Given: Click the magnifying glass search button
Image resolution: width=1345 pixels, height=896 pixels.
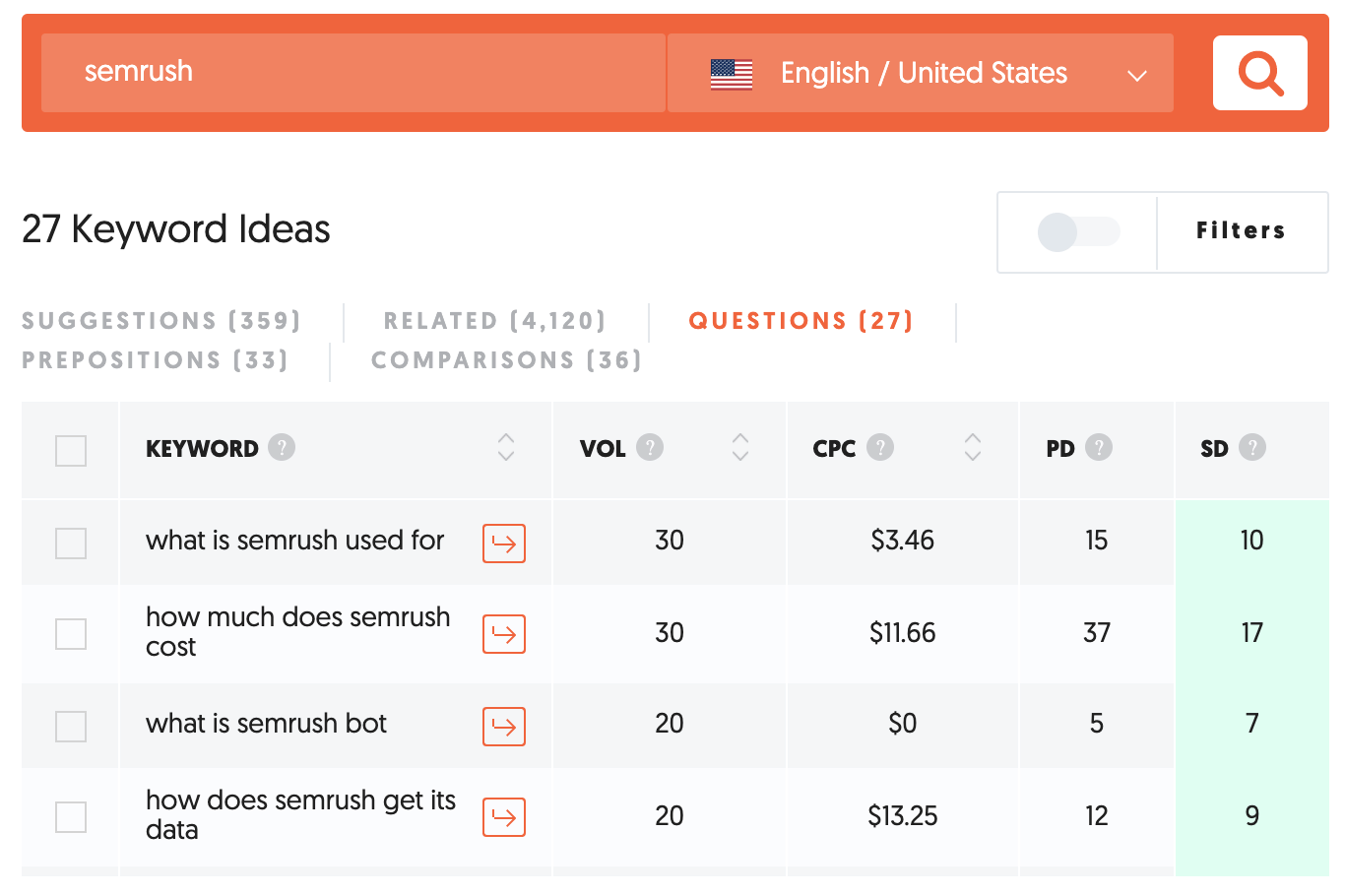Looking at the screenshot, I should tap(1259, 73).
